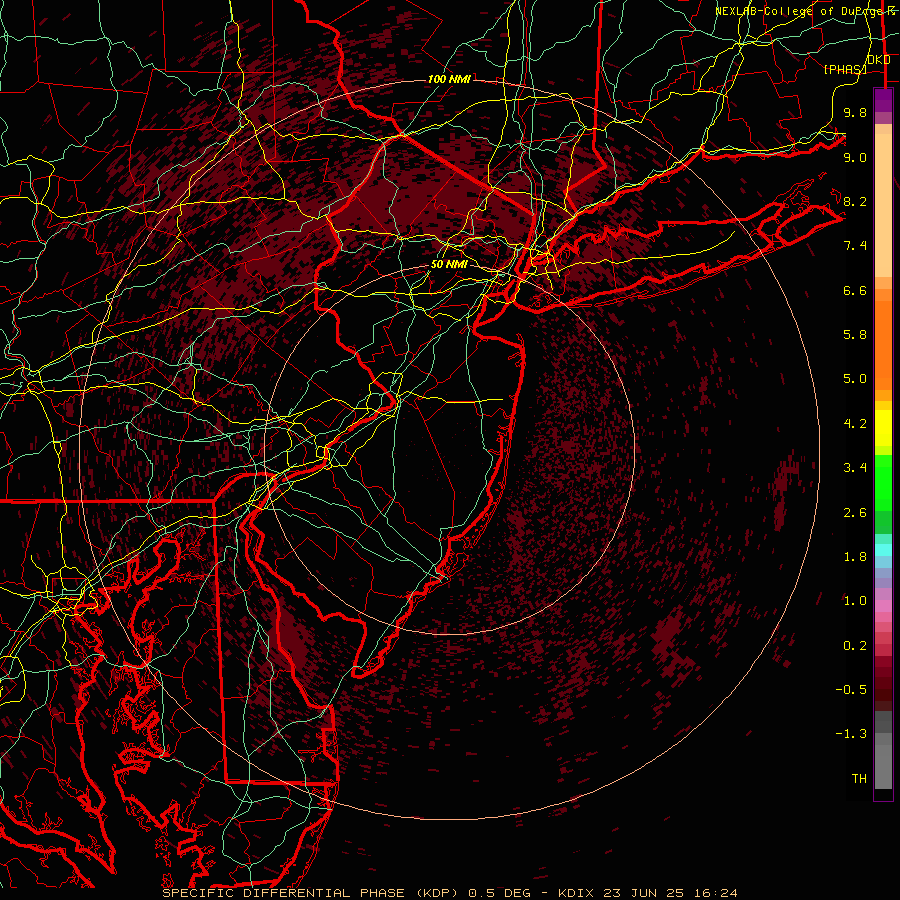Pick the pink band near the 1.0 label
Viewport: 900px width, 900px height.
click(883, 606)
